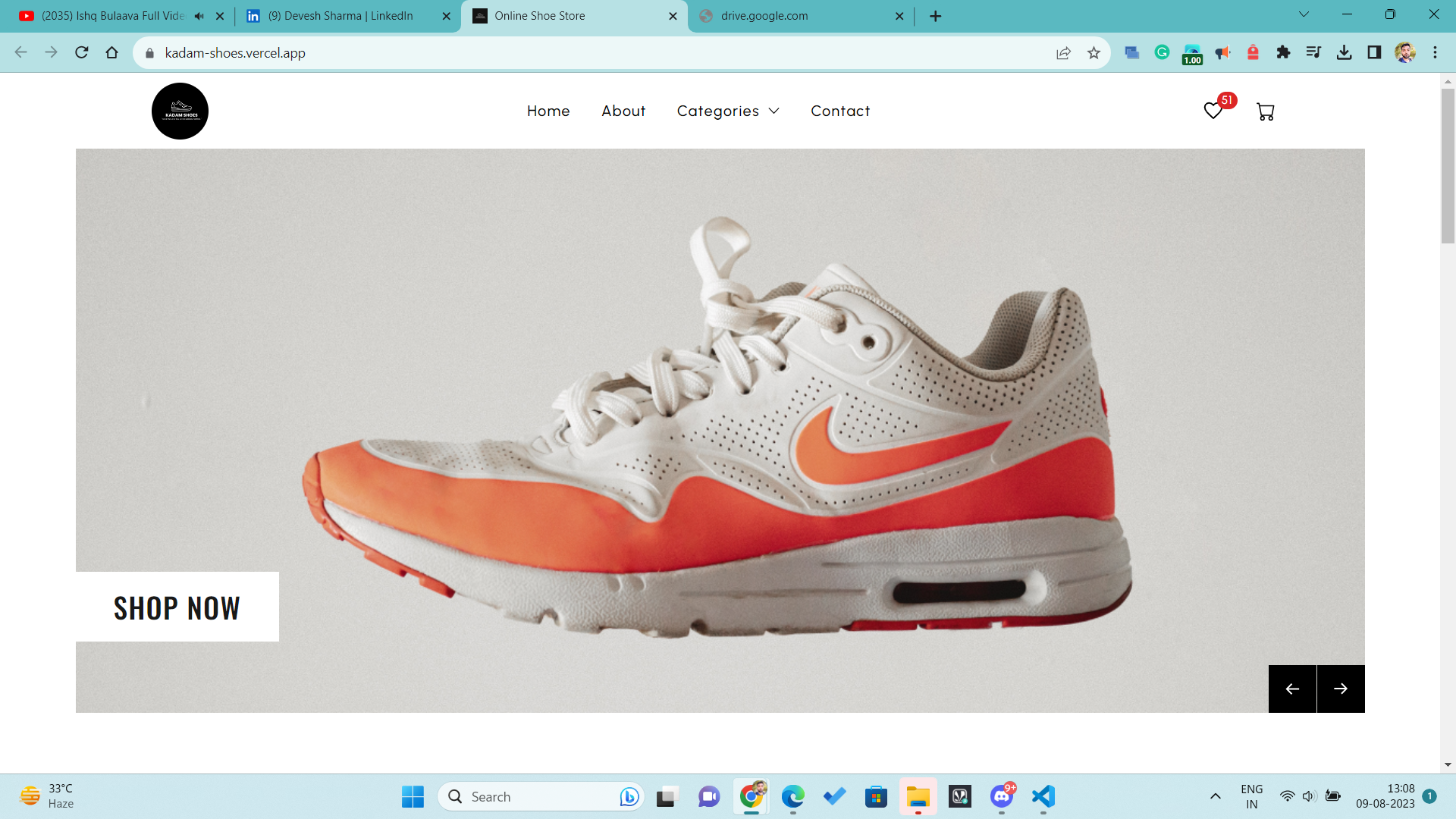This screenshot has width=1456, height=819.
Task: Open Discord from the taskbar
Action: [x=1002, y=796]
